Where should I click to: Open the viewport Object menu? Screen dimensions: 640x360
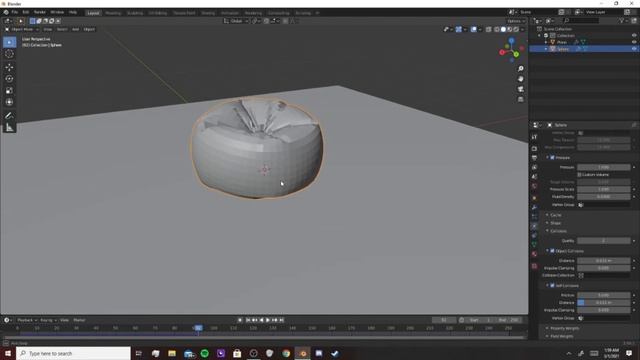pos(89,29)
